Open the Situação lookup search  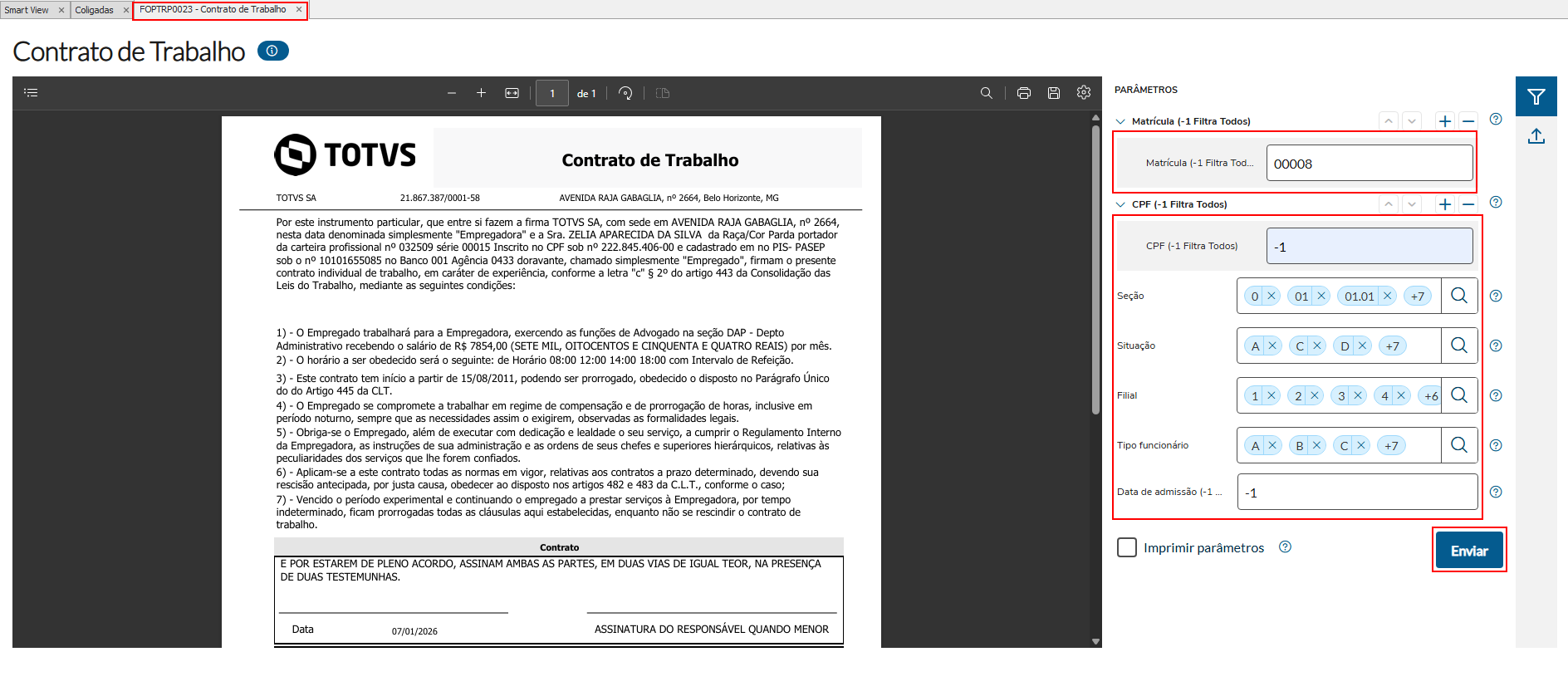tap(1459, 346)
